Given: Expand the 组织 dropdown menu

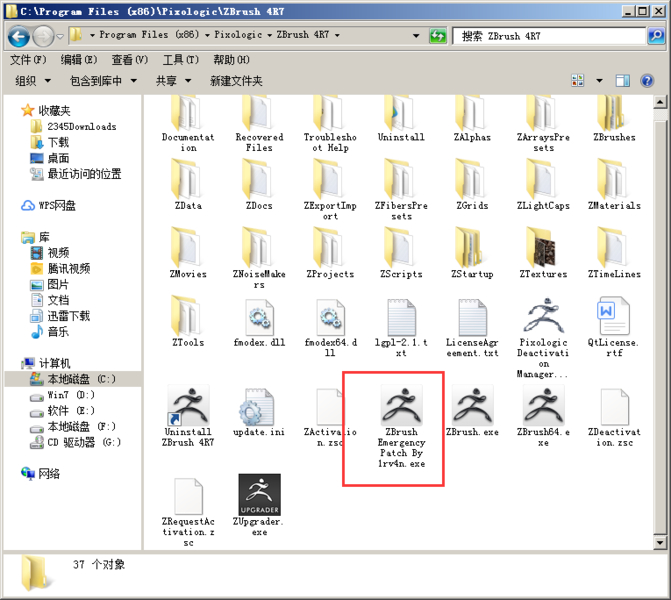Looking at the screenshot, I should (32, 81).
